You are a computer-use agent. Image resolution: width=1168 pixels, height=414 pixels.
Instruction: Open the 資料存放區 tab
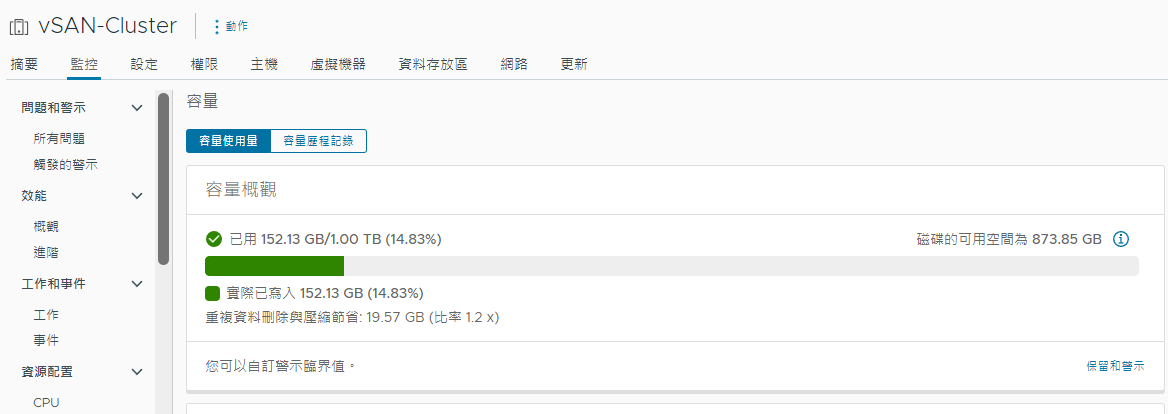(x=433, y=65)
